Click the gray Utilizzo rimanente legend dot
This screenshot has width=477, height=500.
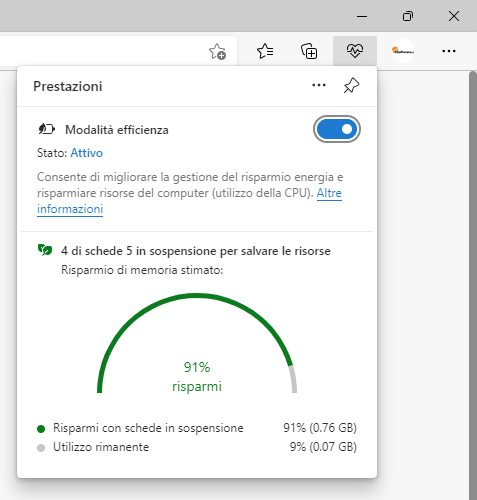(41, 448)
